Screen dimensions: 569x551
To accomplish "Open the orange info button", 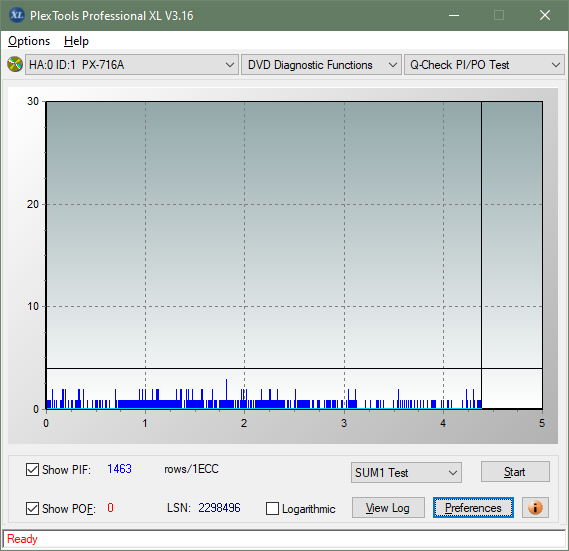I will pyautogui.click(x=535, y=507).
